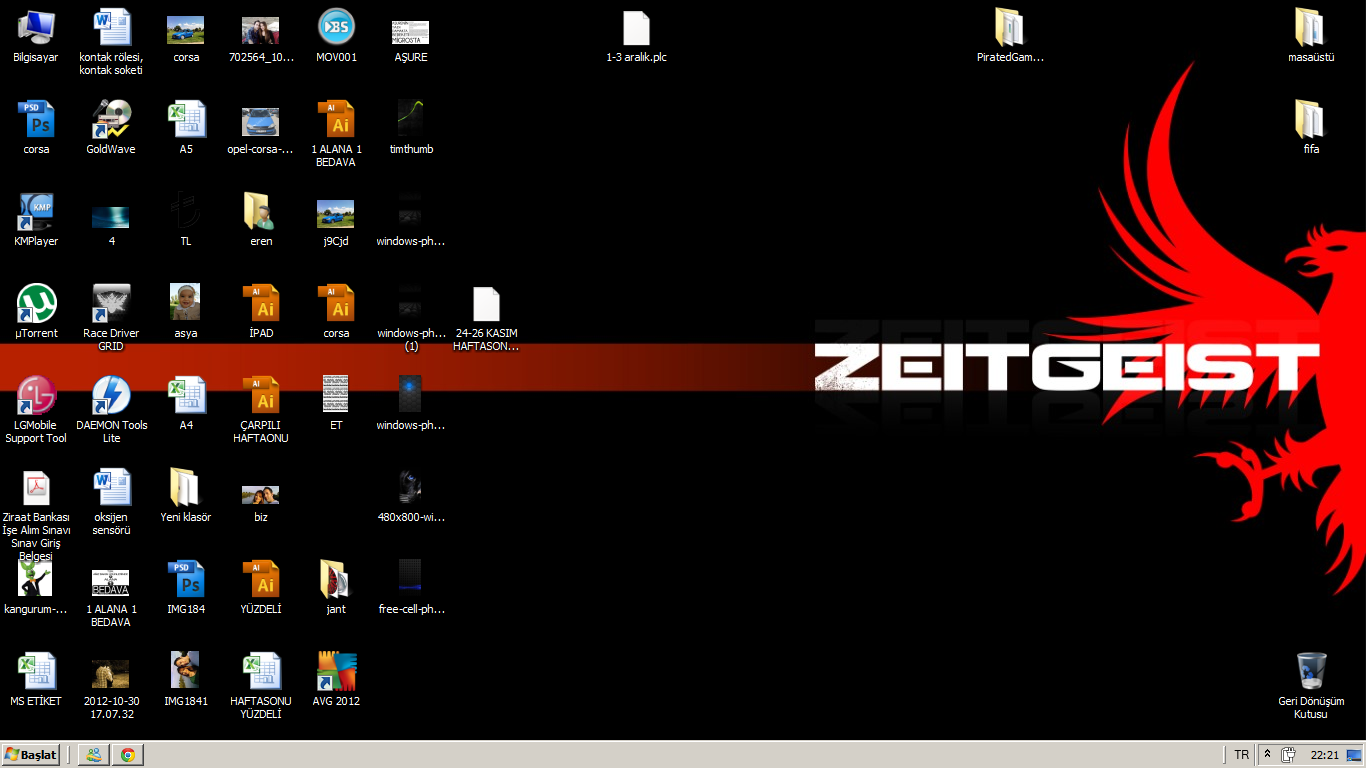The height and width of the screenshot is (768, 1366).
Task: Click the show desktop tray icon
Action: [1353, 755]
